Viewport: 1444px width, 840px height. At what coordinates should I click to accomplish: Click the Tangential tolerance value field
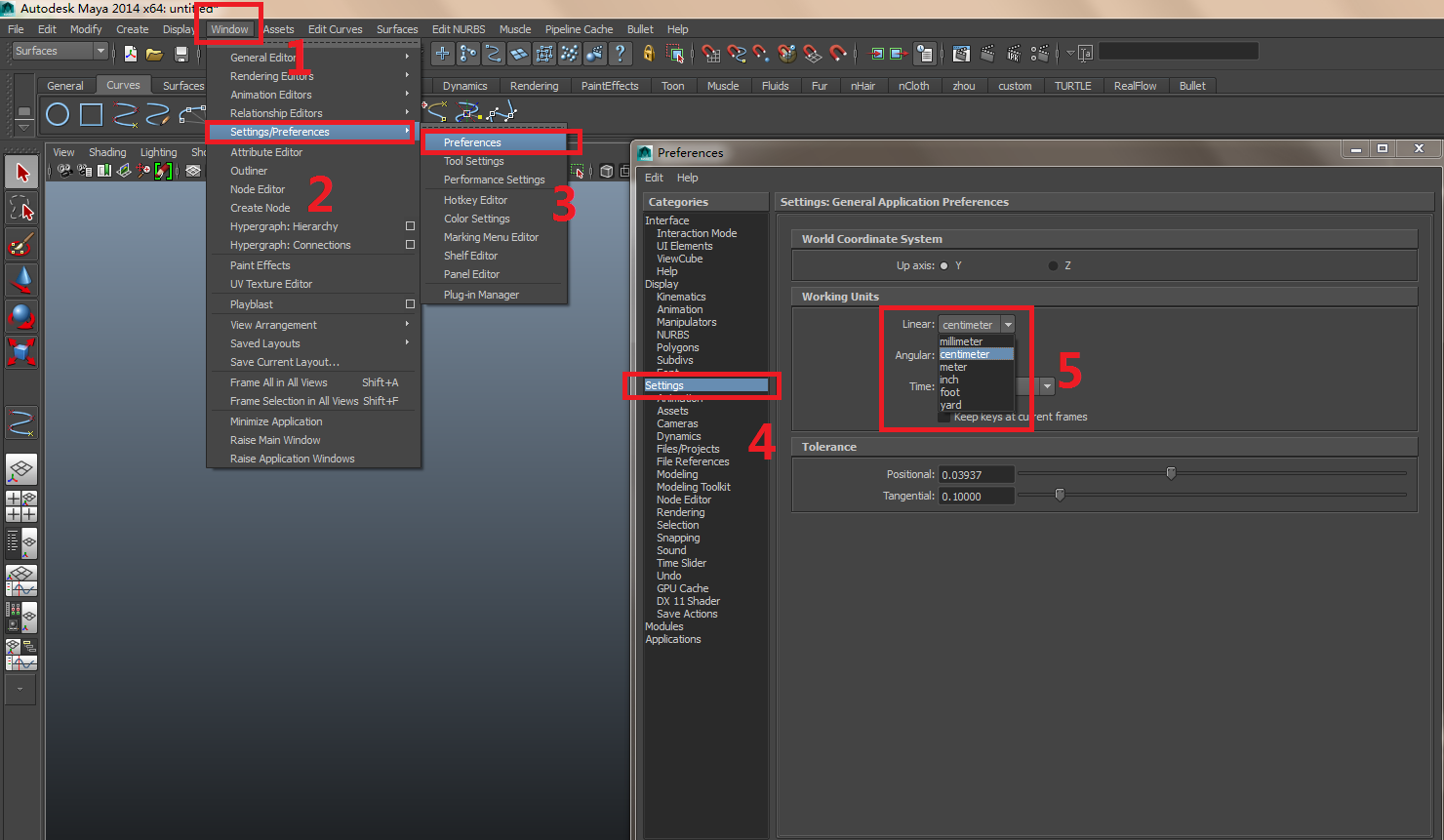[976, 496]
